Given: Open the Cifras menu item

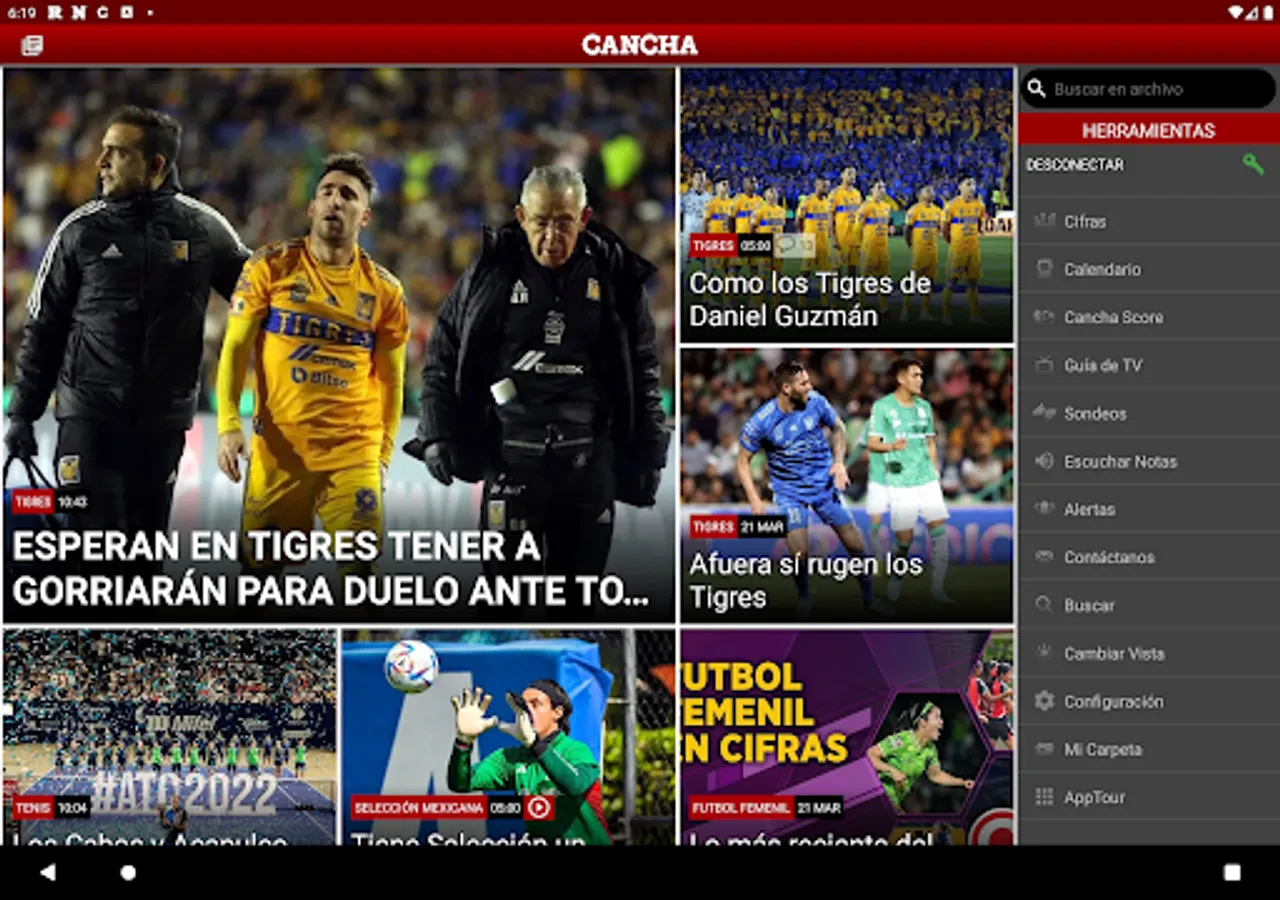Looking at the screenshot, I should coord(1149,221).
